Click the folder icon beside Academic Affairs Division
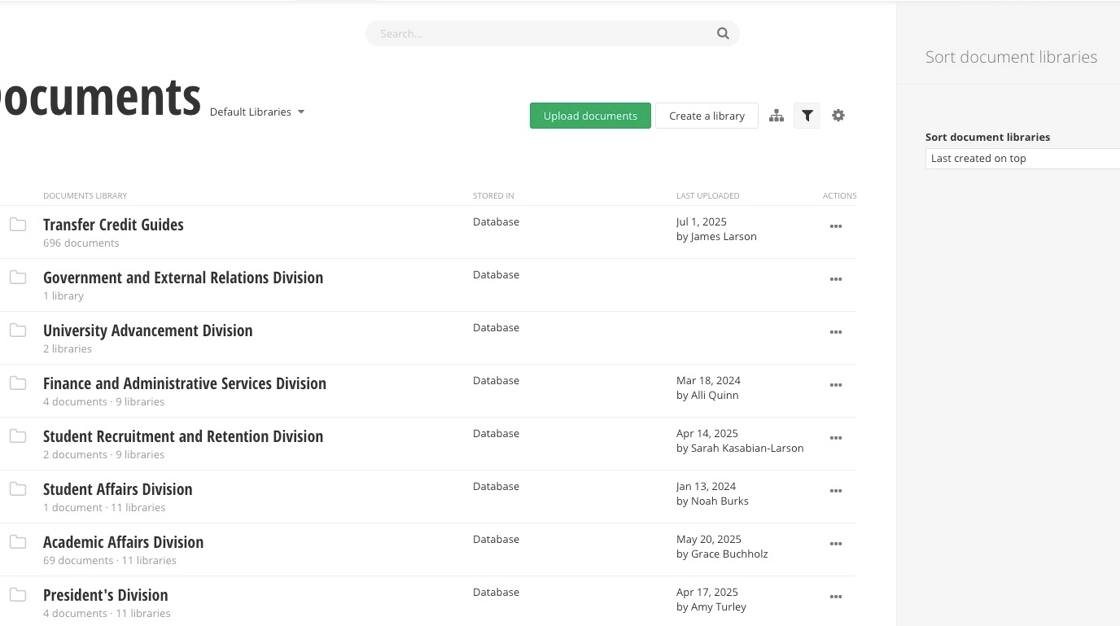 [18, 542]
